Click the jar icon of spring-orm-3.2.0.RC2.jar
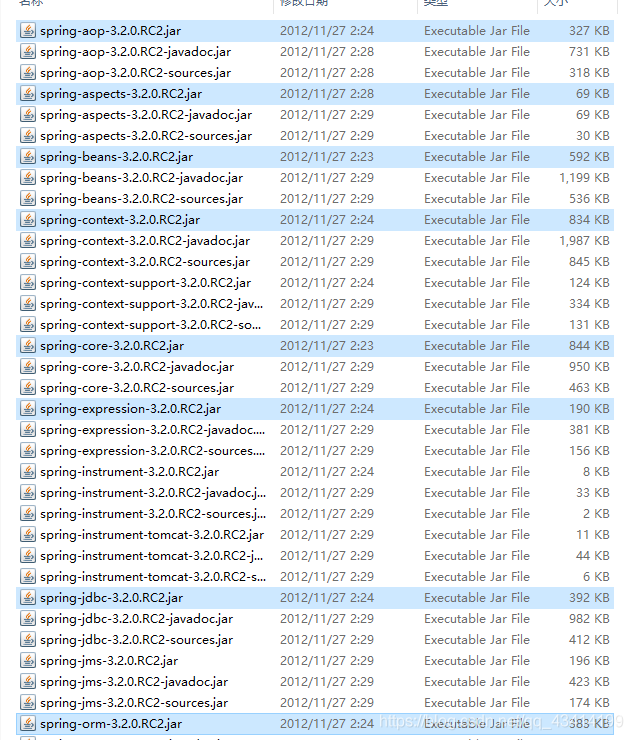 tap(28, 724)
